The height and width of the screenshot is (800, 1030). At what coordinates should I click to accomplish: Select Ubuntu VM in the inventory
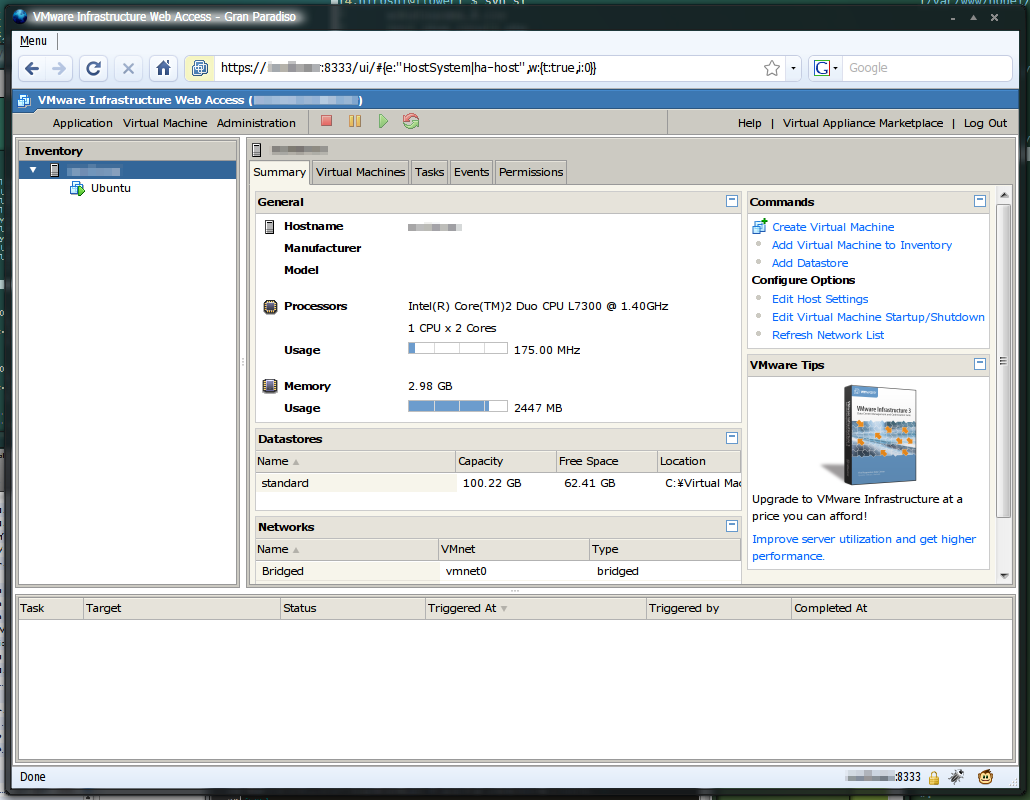(110, 188)
